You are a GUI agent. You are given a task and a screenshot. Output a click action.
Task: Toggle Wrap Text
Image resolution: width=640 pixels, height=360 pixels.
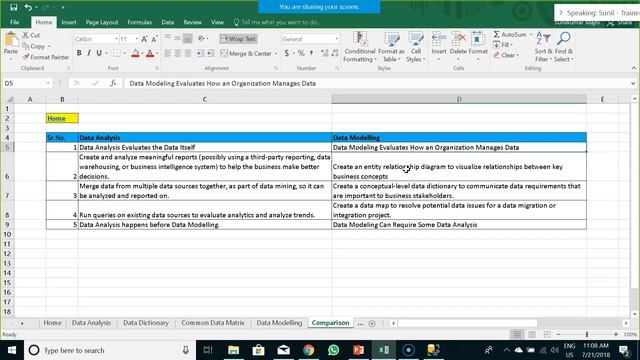point(238,39)
